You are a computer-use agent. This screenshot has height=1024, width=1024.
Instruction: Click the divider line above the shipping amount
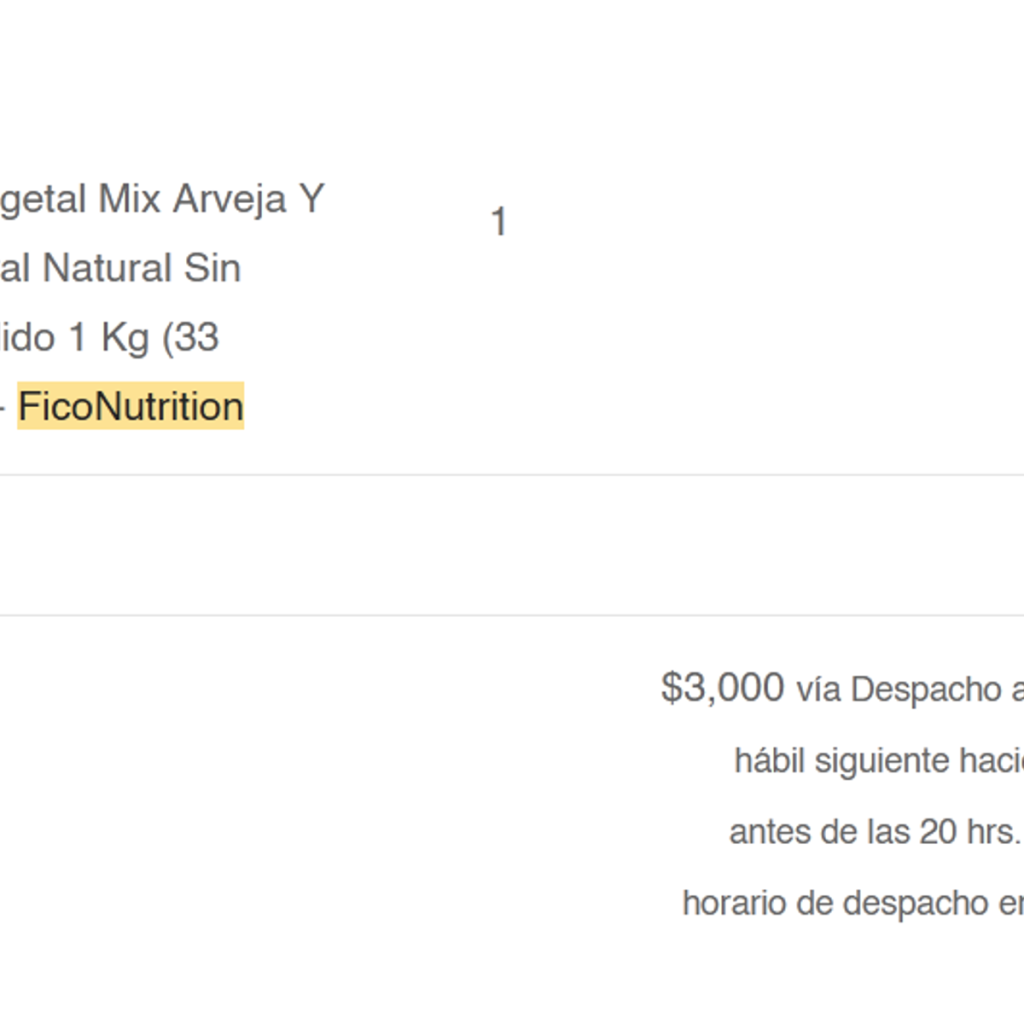tap(512, 615)
